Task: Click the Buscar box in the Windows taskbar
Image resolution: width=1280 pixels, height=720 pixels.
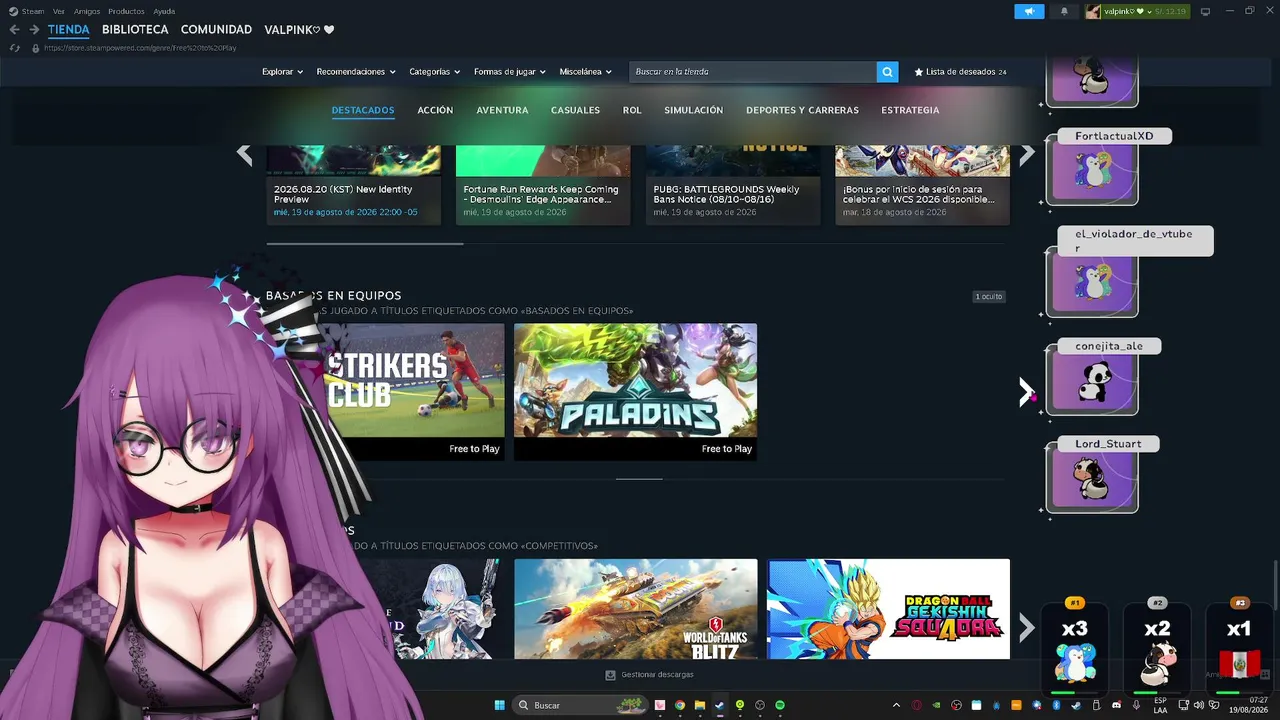Action: (x=580, y=705)
